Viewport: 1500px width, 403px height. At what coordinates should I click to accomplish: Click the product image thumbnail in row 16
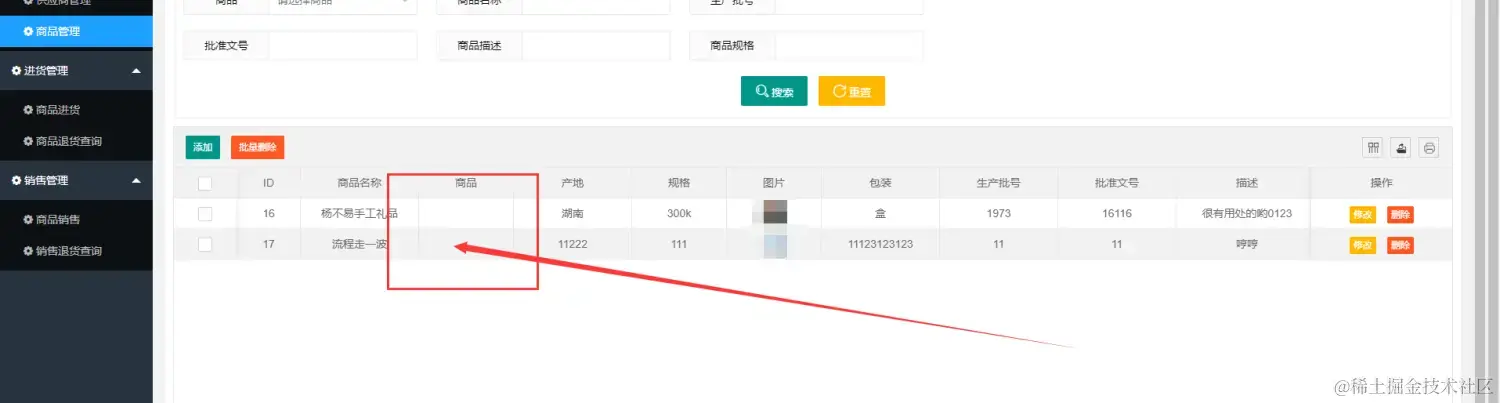(774, 214)
